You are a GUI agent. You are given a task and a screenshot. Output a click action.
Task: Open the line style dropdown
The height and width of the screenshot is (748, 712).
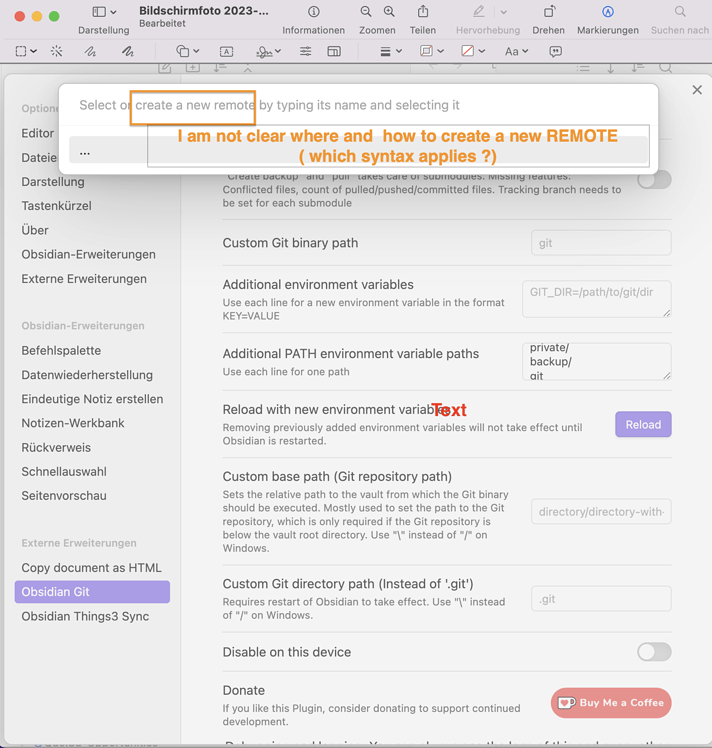coord(391,52)
